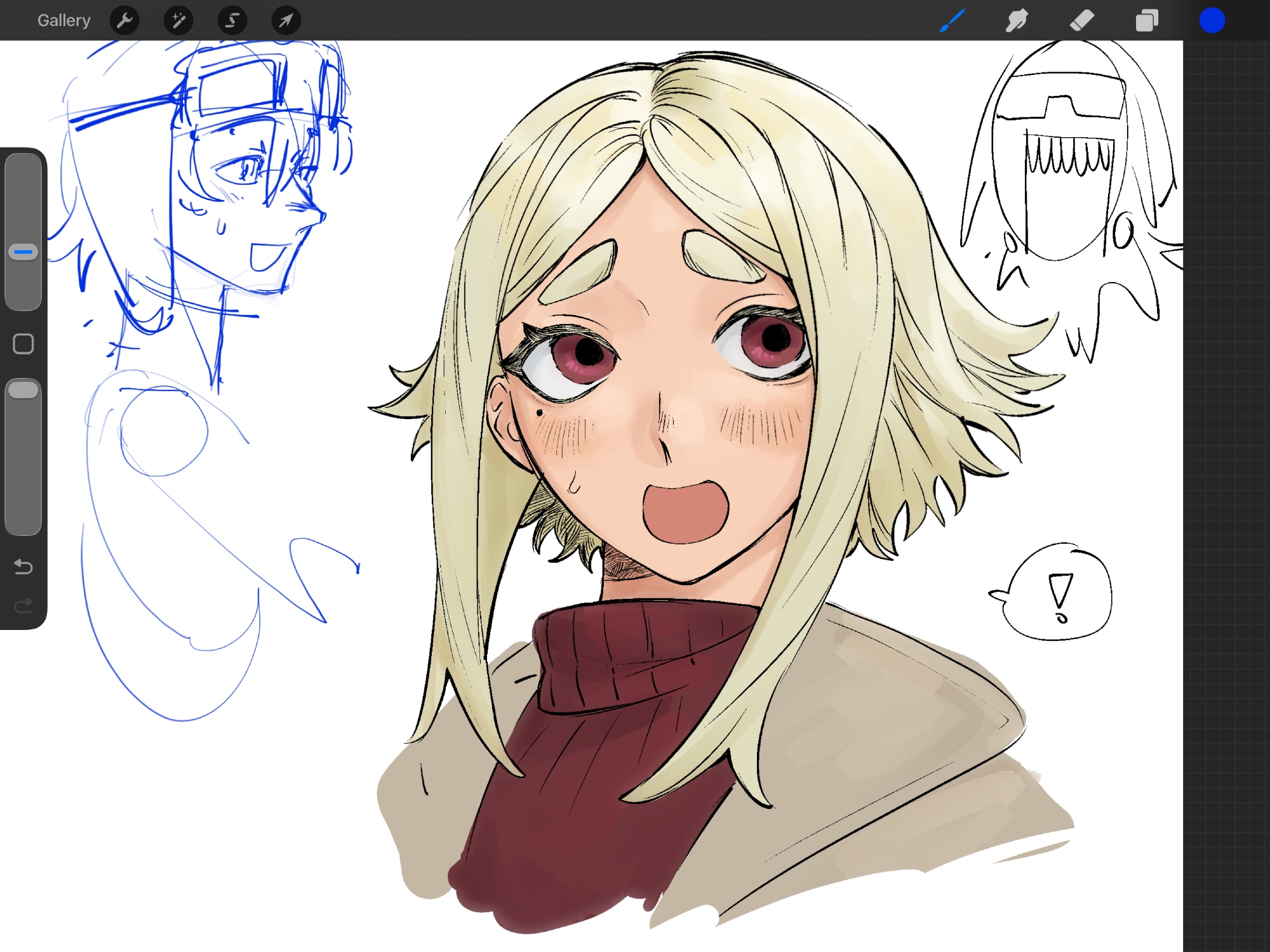Open the blue active color picker
Screen dimensions: 1270x952
pyautogui.click(x=1212, y=20)
